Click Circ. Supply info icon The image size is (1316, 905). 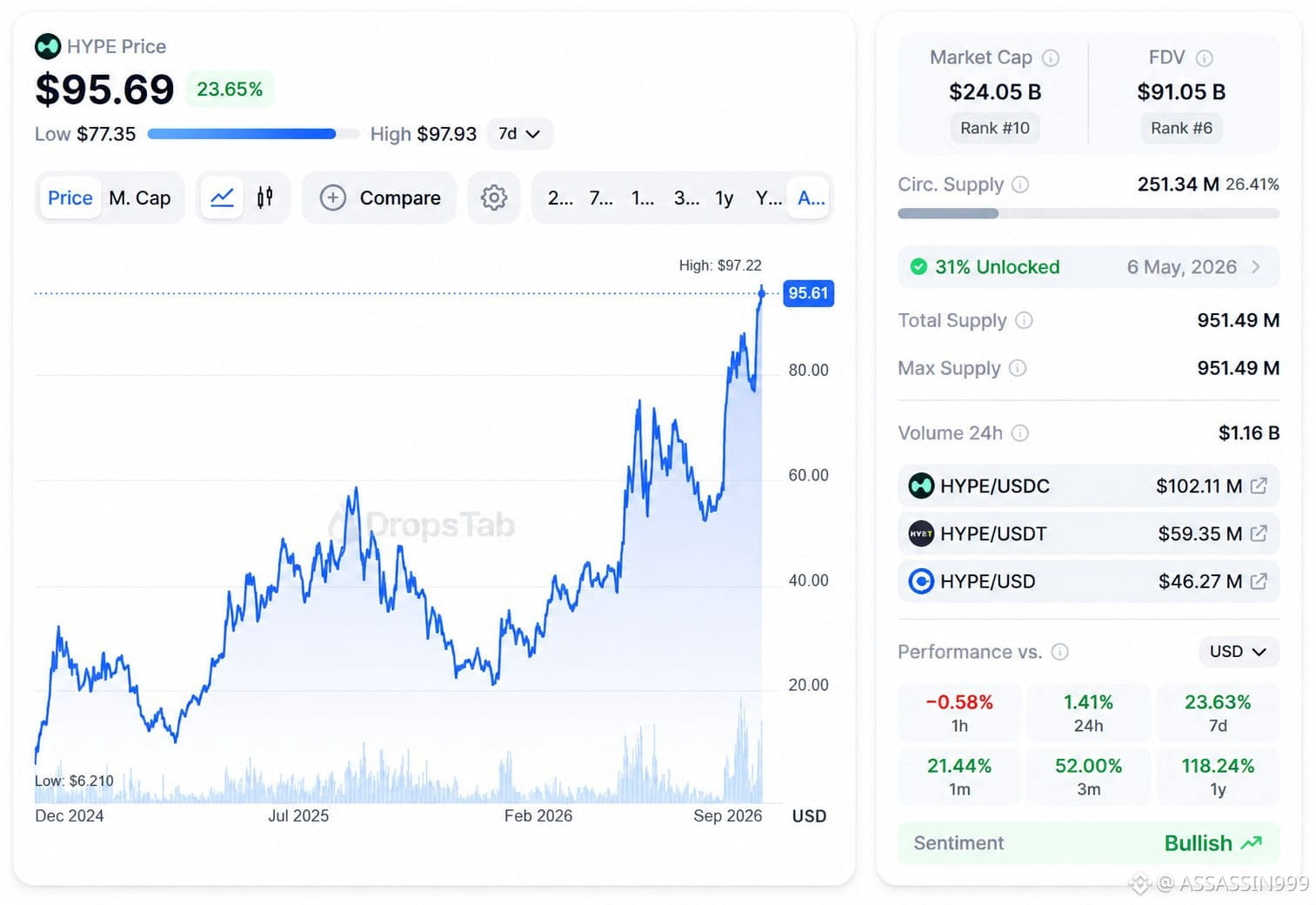click(x=1020, y=184)
